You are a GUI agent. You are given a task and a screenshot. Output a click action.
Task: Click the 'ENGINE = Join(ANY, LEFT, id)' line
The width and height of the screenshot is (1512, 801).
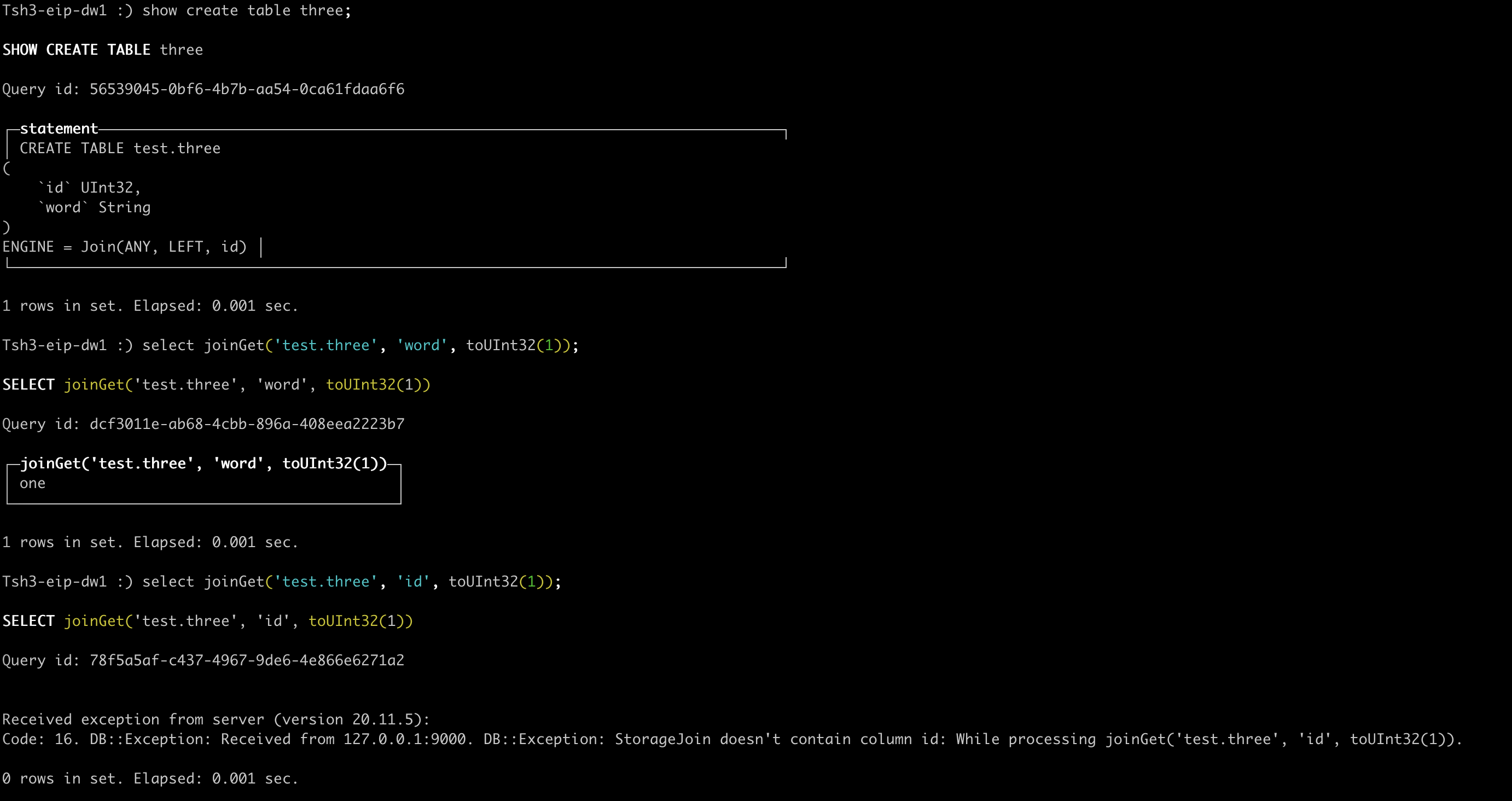click(x=124, y=247)
